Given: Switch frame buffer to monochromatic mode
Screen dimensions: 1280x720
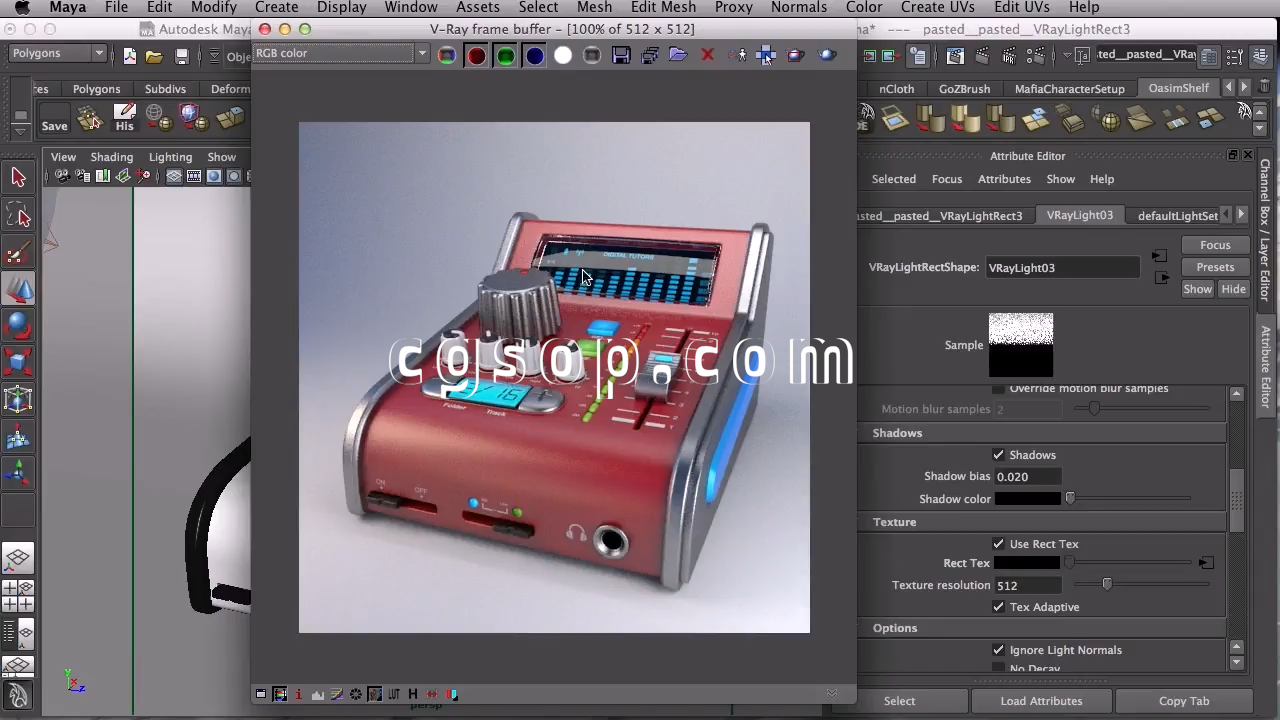Looking at the screenshot, I should [x=592, y=55].
